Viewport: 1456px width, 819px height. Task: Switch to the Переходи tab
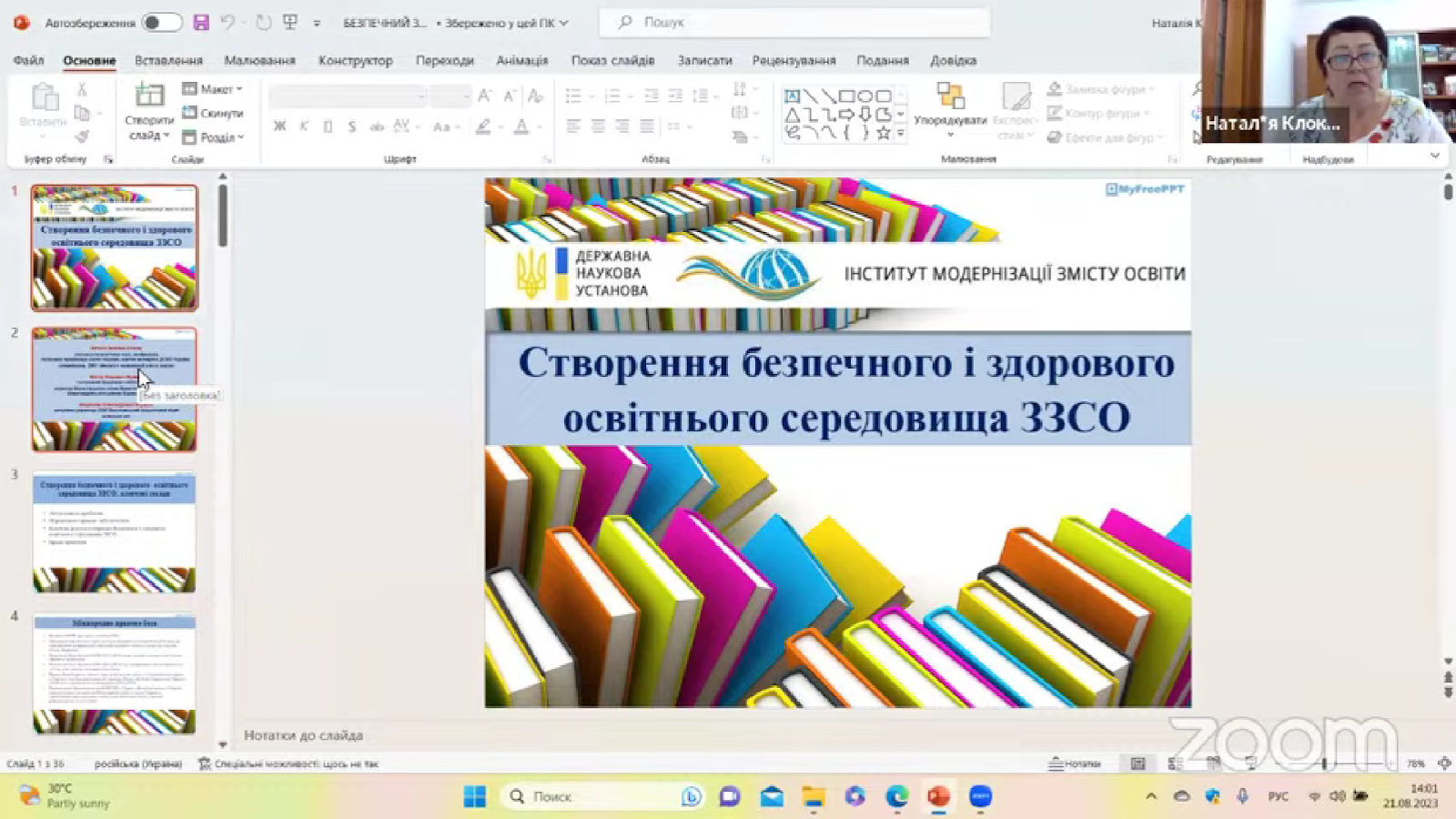pos(444,60)
